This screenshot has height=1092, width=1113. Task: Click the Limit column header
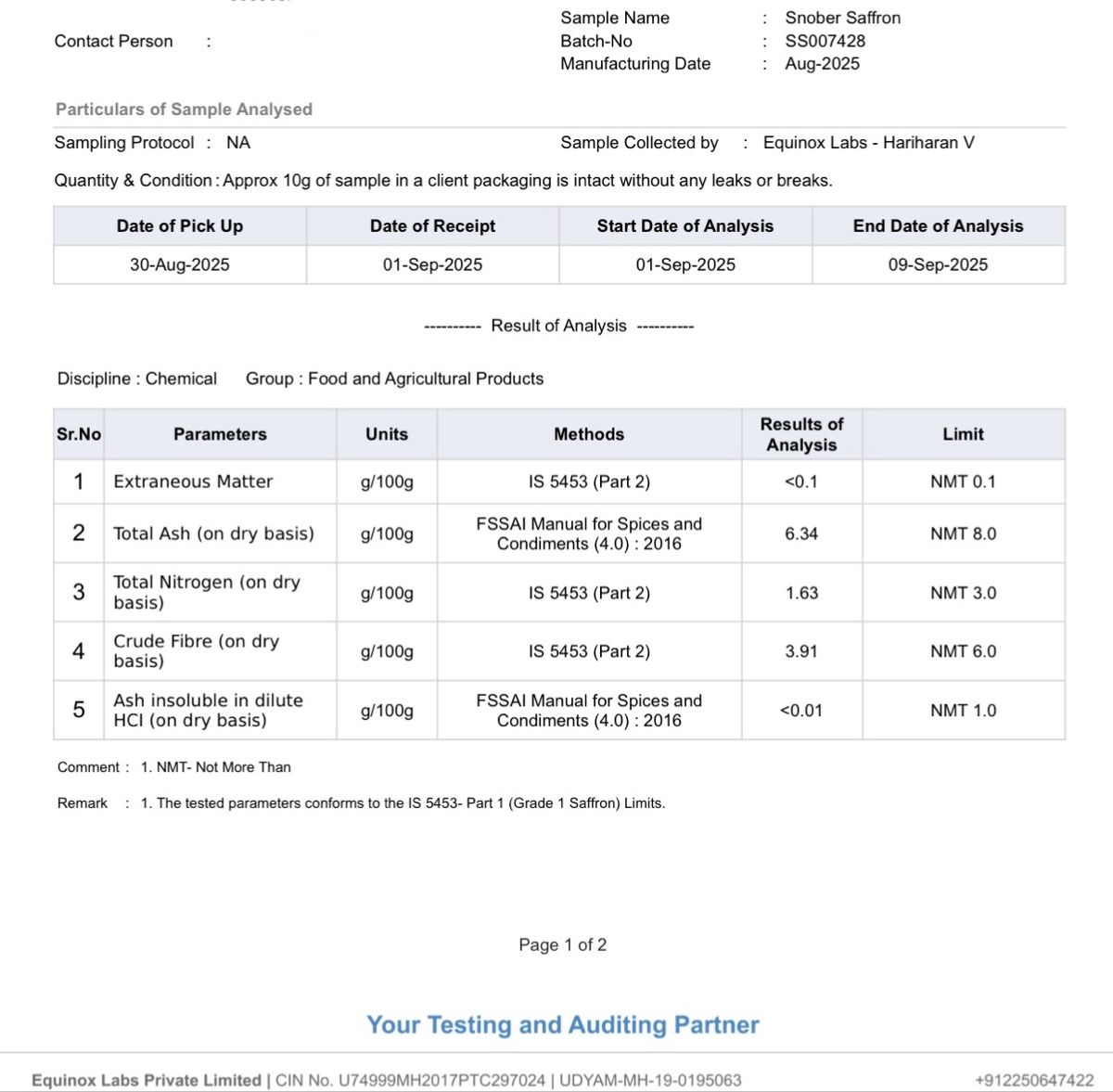coord(963,434)
